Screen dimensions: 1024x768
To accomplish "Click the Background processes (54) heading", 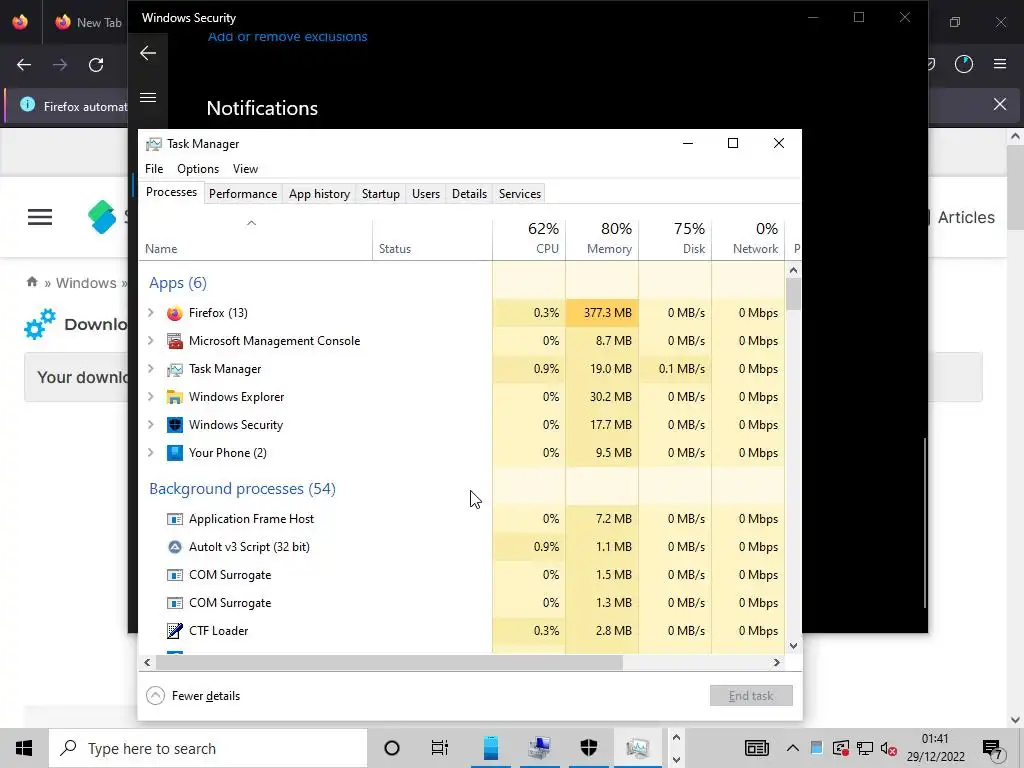I will pos(242,489).
